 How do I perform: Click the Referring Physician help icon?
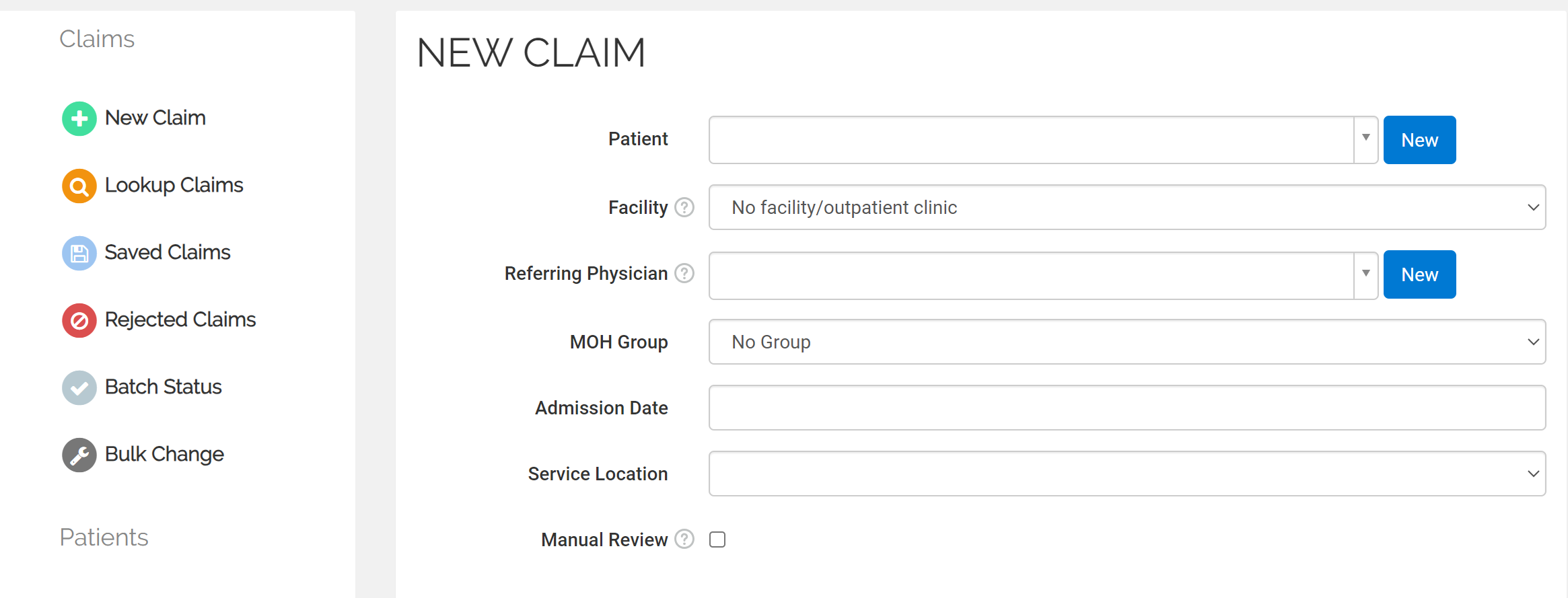click(684, 273)
